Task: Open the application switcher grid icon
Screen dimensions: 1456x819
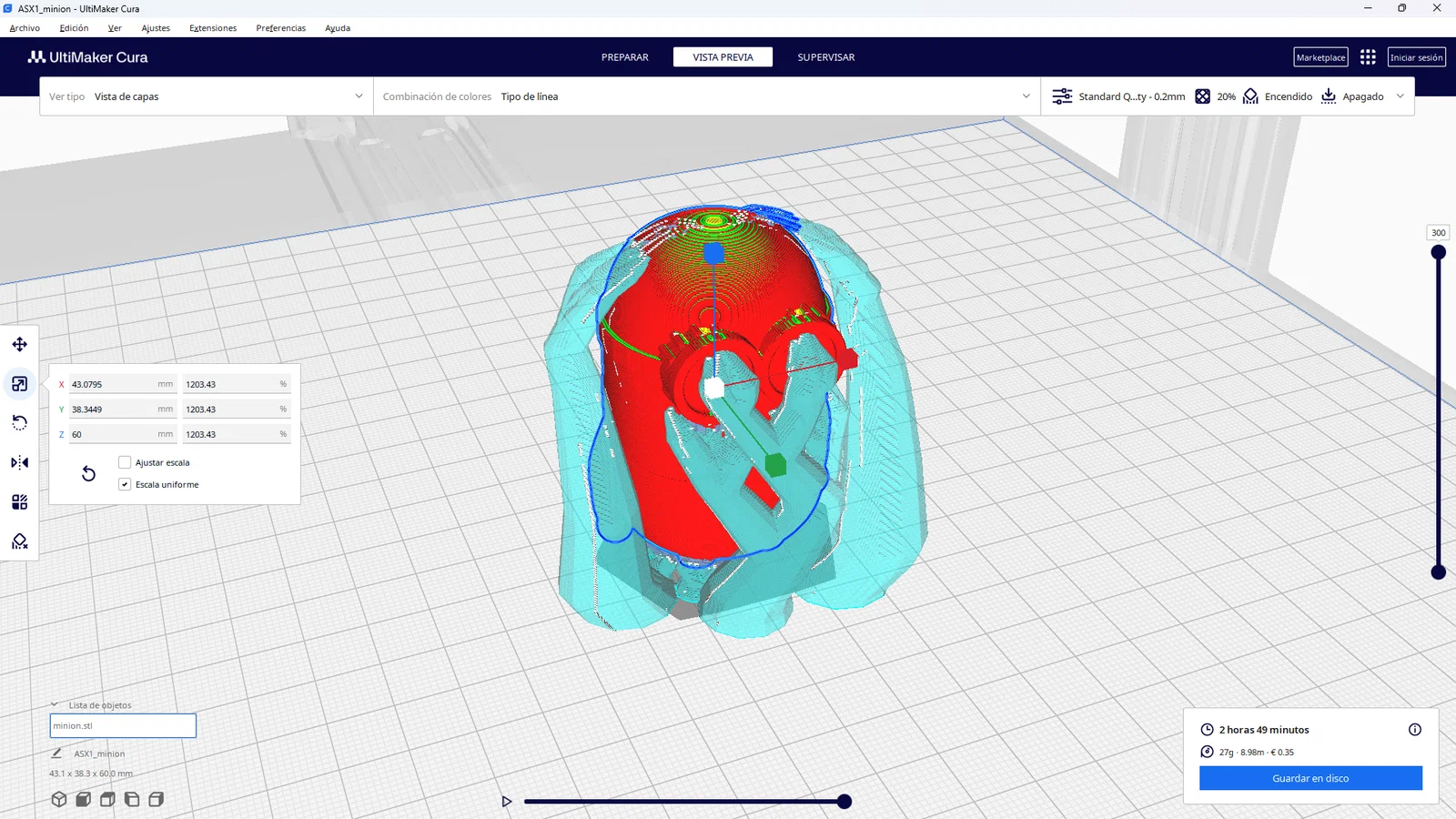Action: coord(1368,57)
